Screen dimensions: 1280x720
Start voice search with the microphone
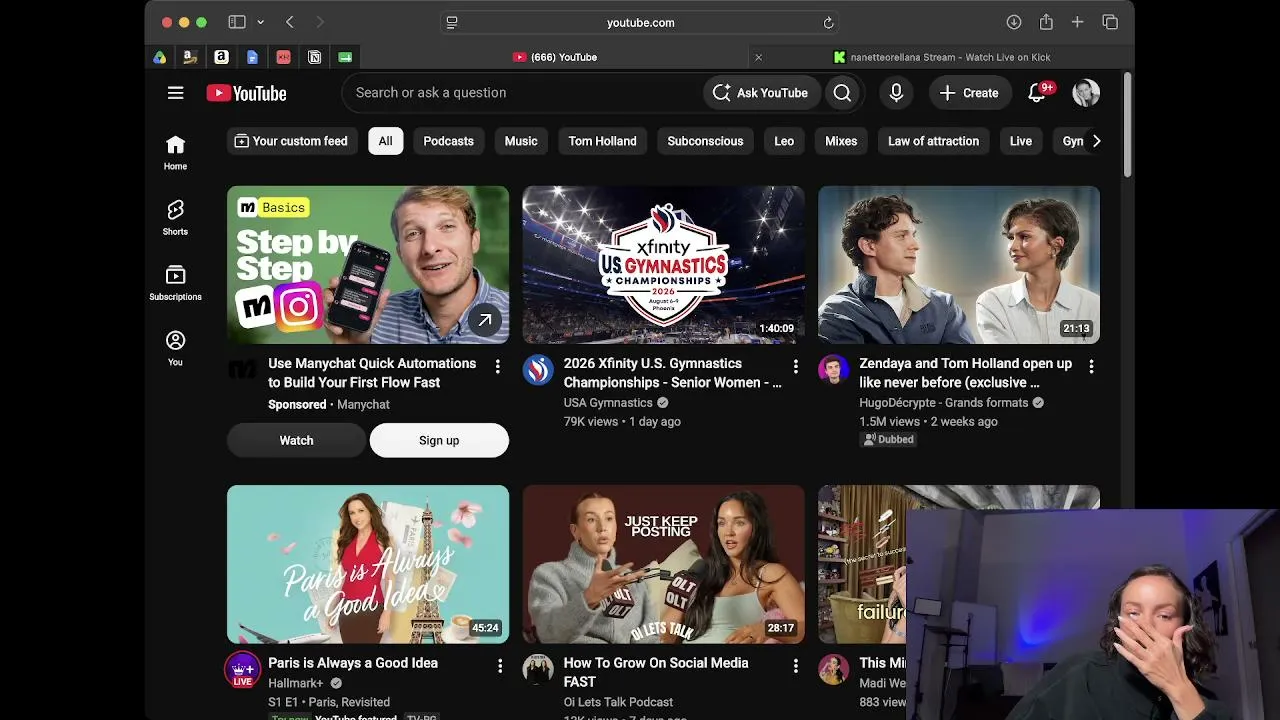tap(896, 93)
